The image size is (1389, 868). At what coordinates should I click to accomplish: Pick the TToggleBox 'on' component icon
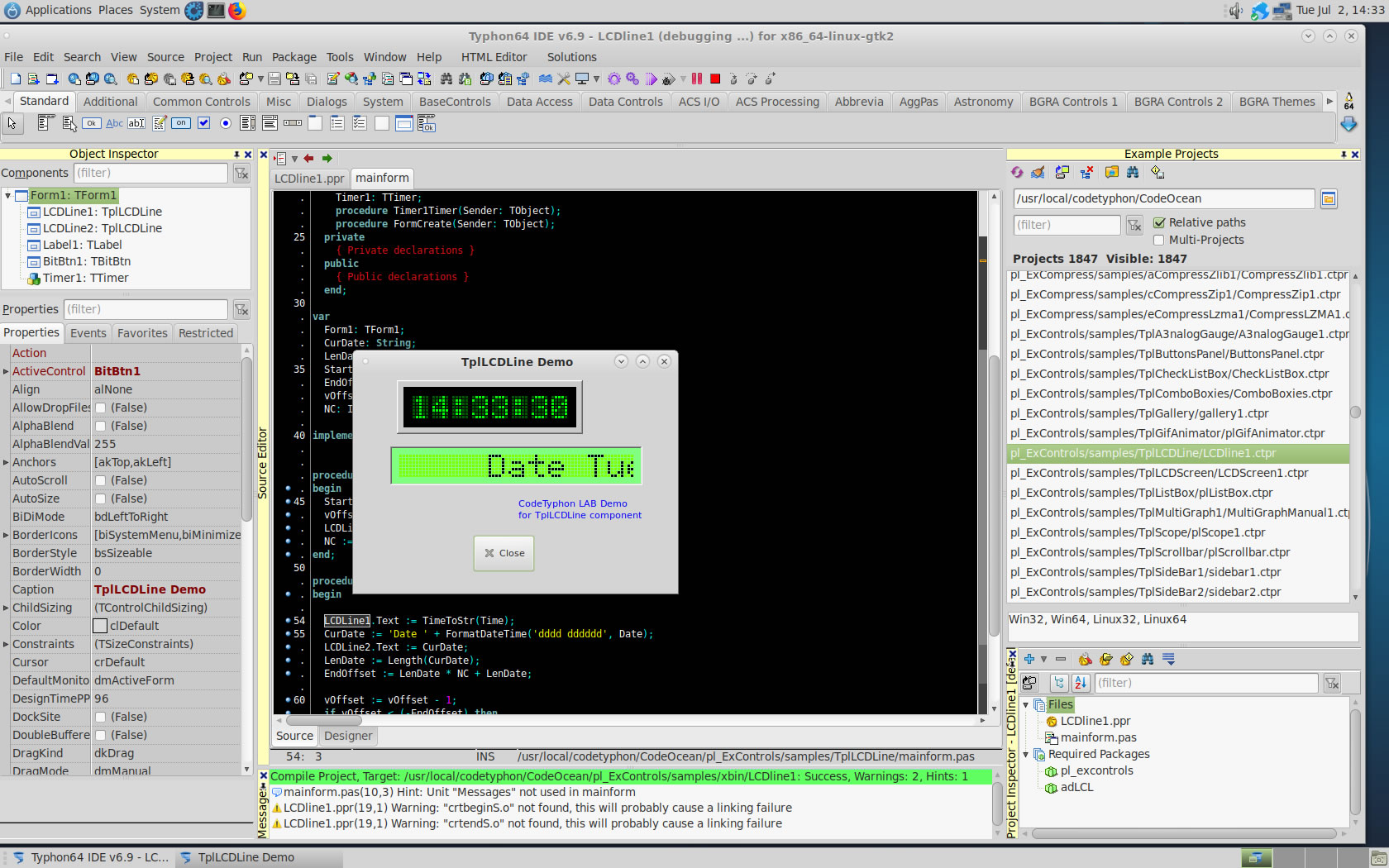pos(181,123)
